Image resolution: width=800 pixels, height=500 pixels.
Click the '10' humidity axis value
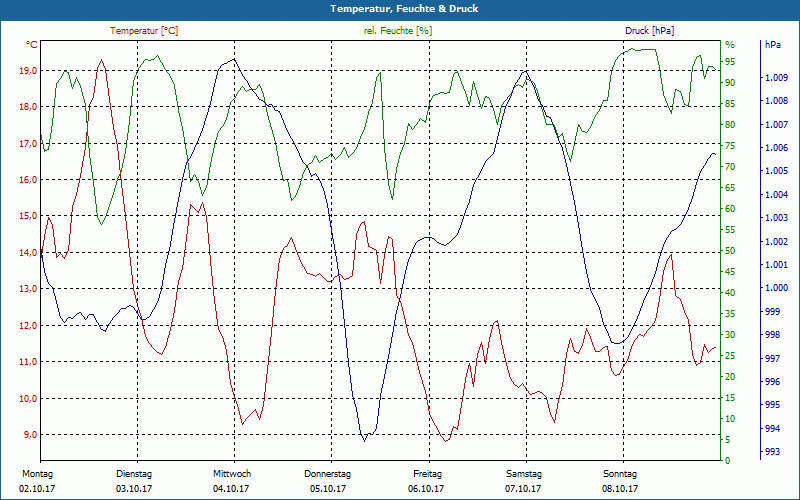pyautogui.click(x=730, y=419)
